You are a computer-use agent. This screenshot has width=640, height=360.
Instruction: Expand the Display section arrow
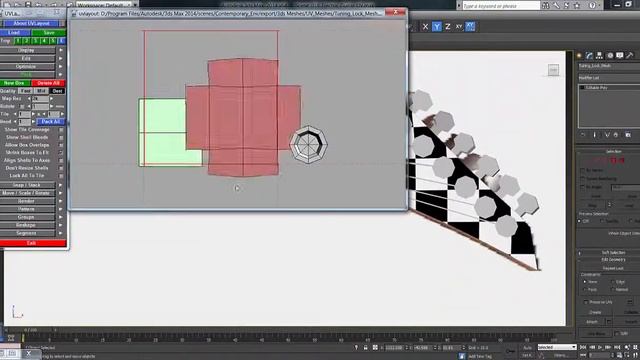click(61, 50)
